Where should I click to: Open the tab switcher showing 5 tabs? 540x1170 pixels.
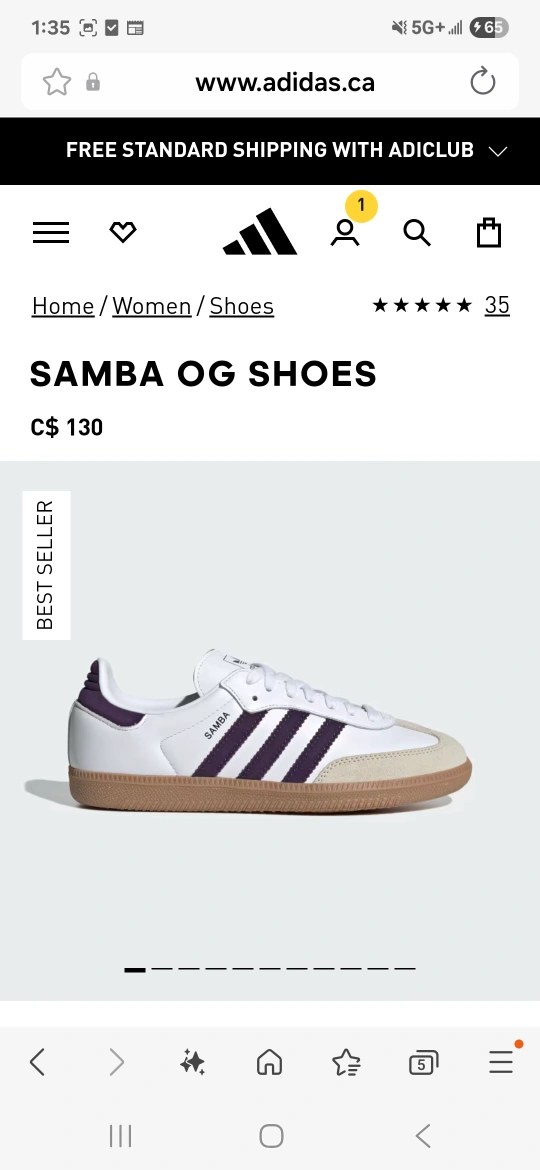424,1063
